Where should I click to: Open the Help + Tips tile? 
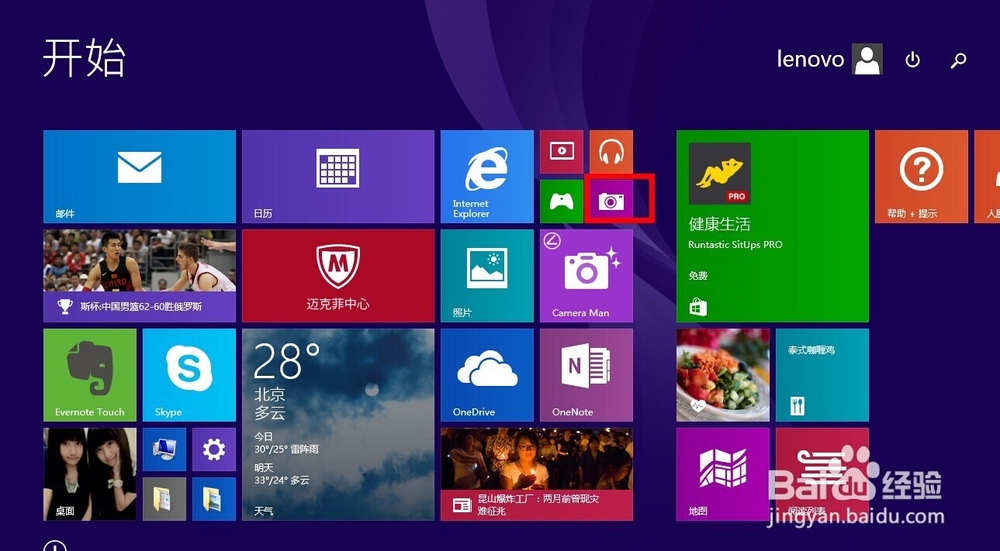(922, 177)
